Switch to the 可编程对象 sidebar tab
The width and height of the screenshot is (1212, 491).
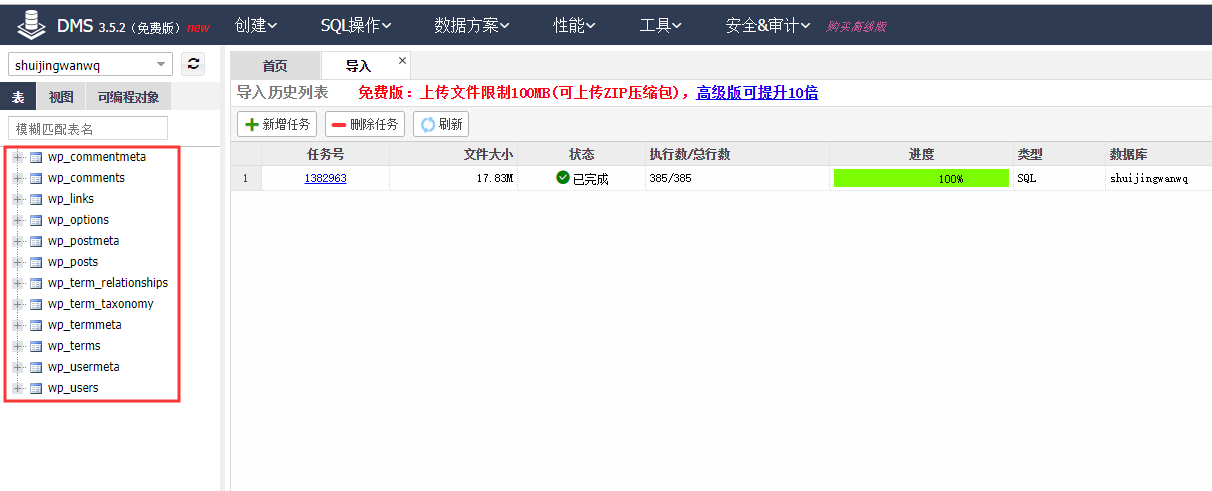click(x=128, y=97)
